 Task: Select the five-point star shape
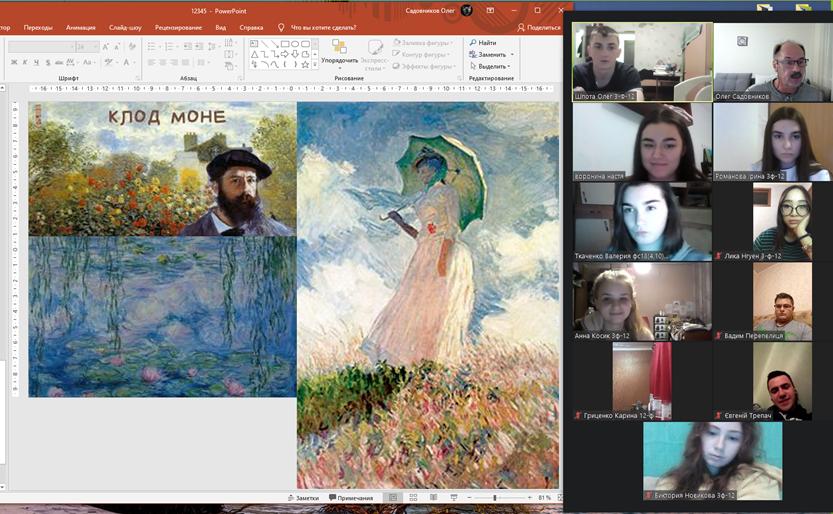click(305, 64)
